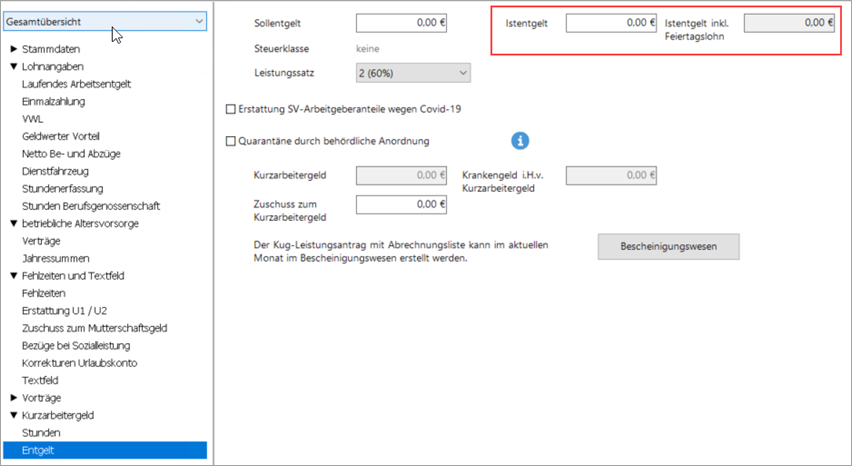Open the VWL tree entry
The height and width of the screenshot is (466, 852).
tap(33, 118)
